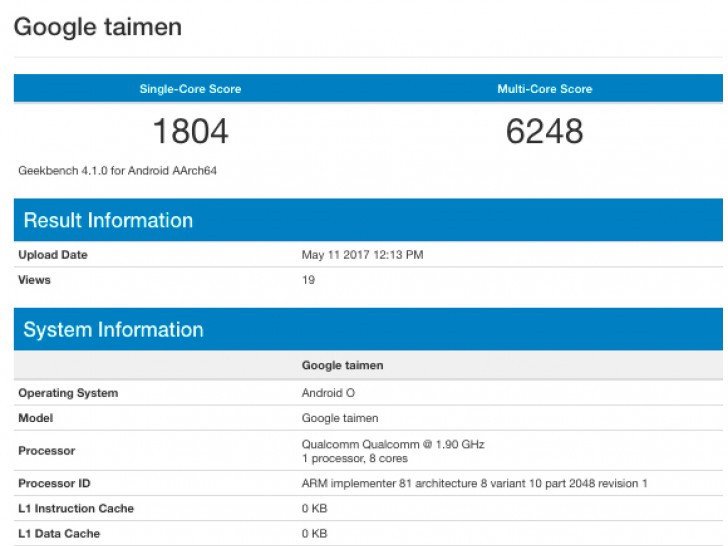Select the Single-Core Score header
Image resolution: width=728 pixels, height=546 pixels.
click(x=190, y=89)
